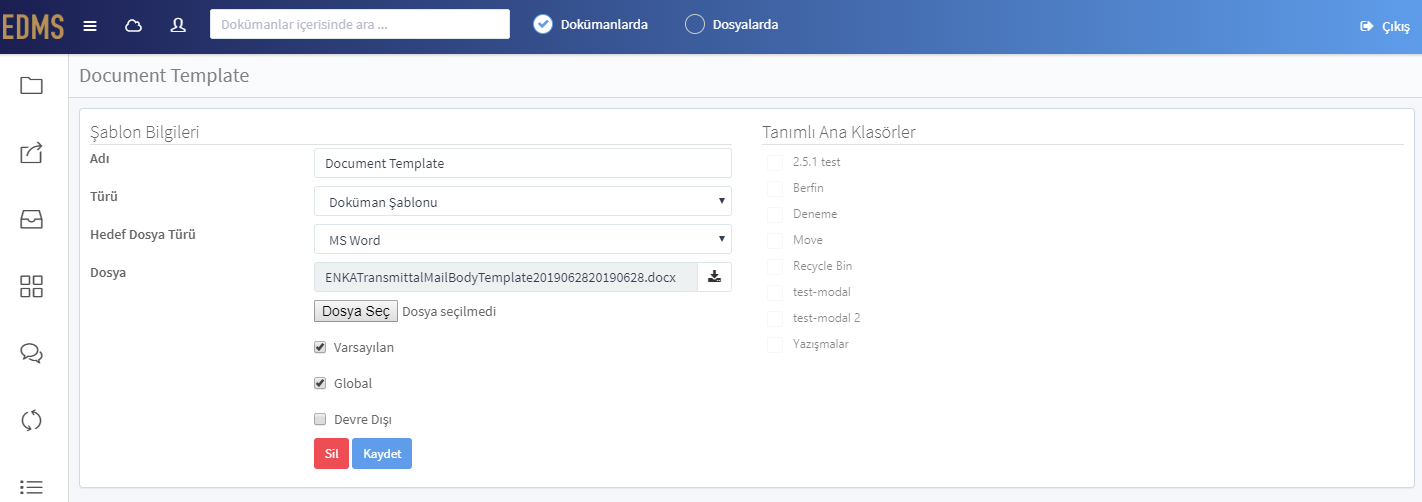Open the chat bubbles sidebar icon

point(31,353)
